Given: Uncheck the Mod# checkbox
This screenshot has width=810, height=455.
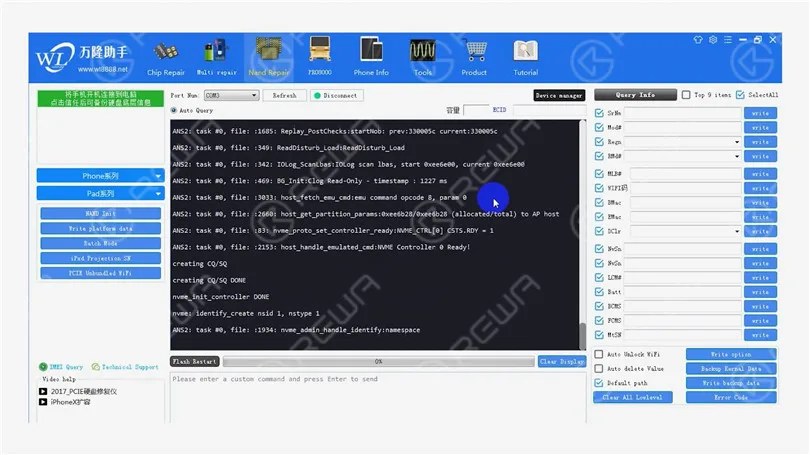Looking at the screenshot, I should pos(599,128).
